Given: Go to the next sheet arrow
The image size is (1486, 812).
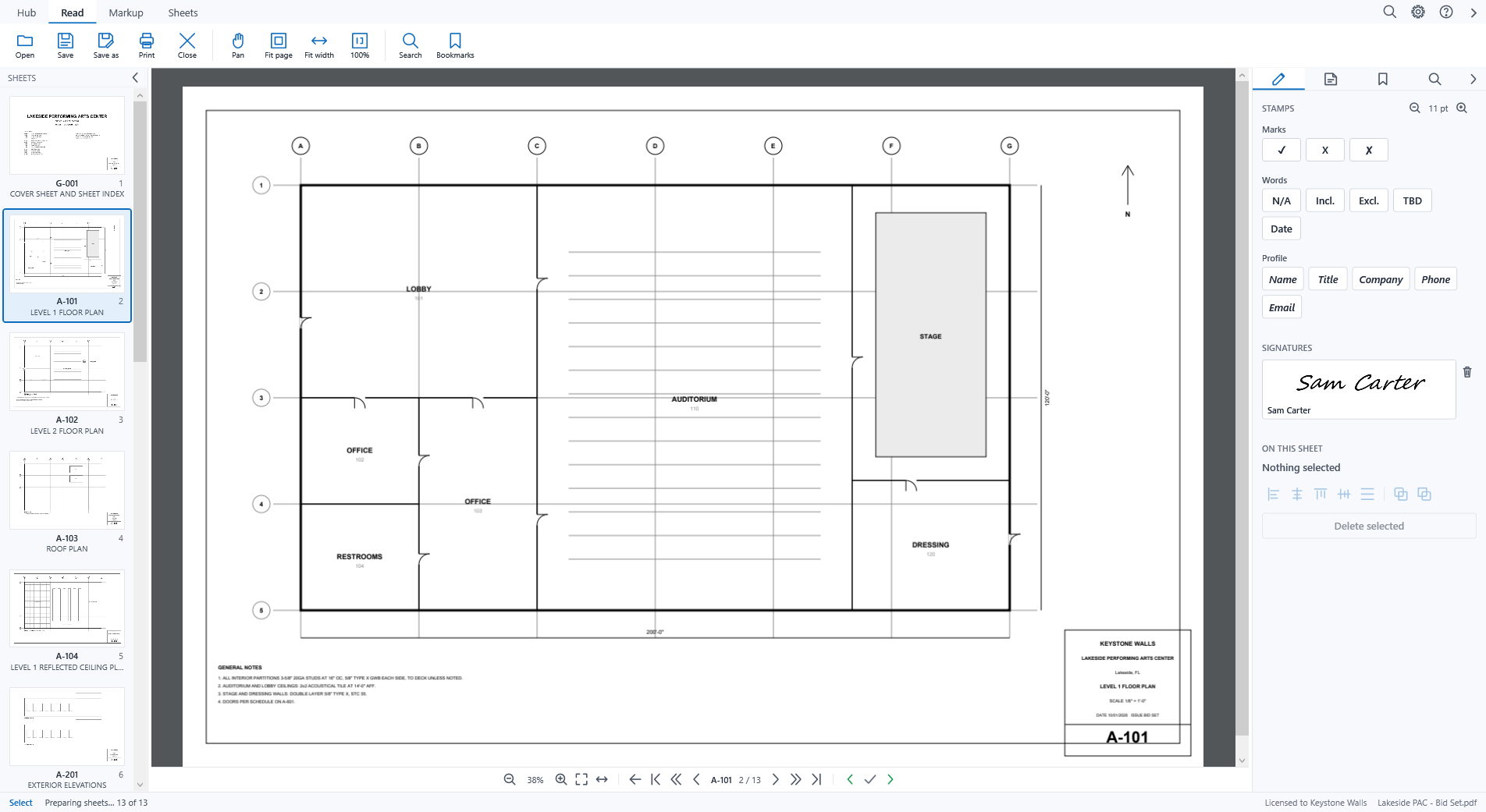Looking at the screenshot, I should [x=775, y=779].
